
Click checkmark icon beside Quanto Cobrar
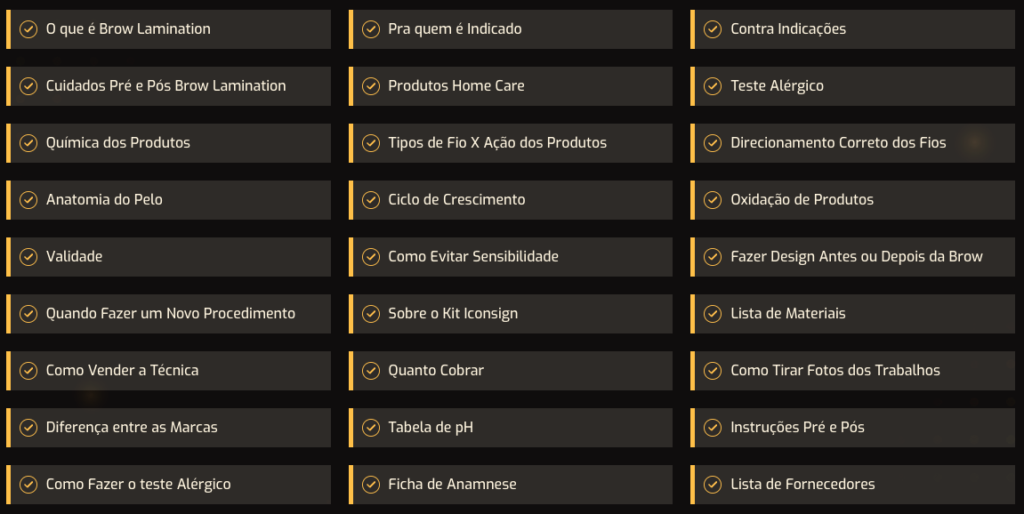[x=371, y=371]
